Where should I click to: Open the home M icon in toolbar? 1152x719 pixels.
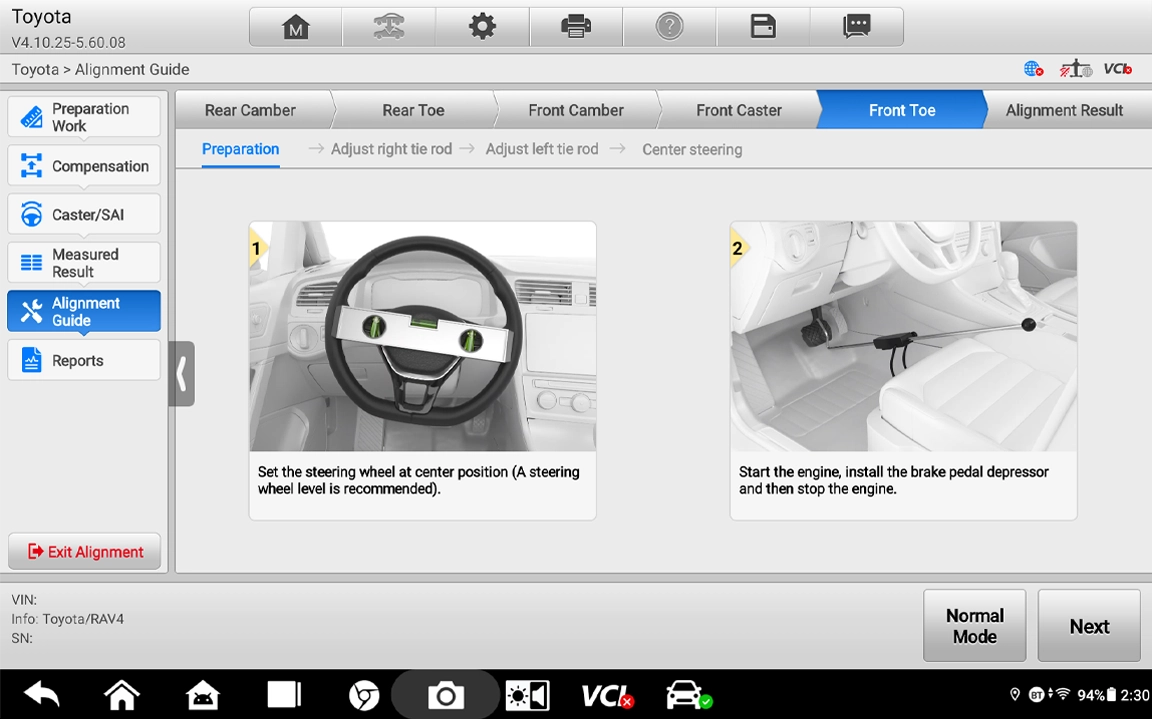[295, 27]
